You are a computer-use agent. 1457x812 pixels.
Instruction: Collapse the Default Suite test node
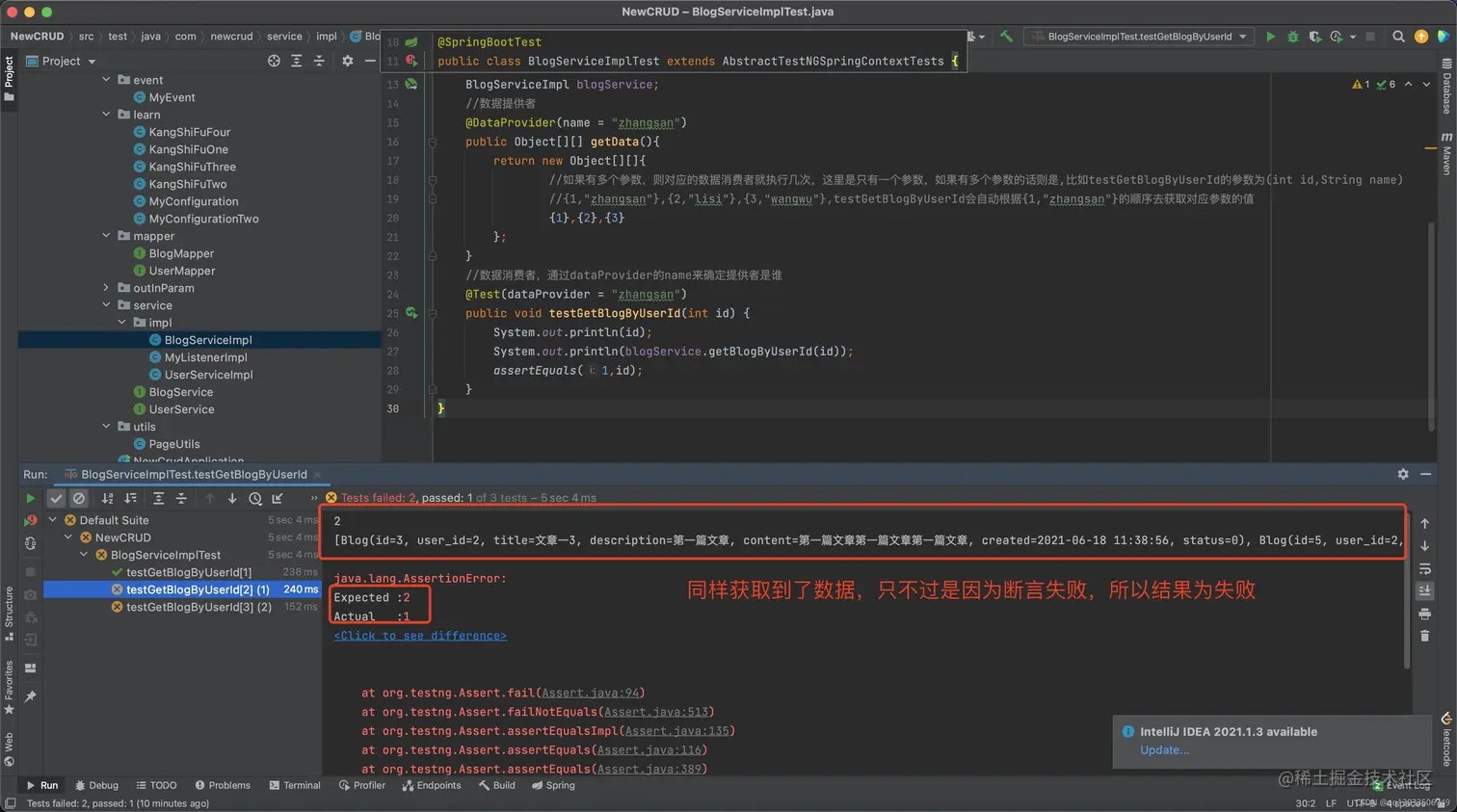[x=52, y=520]
